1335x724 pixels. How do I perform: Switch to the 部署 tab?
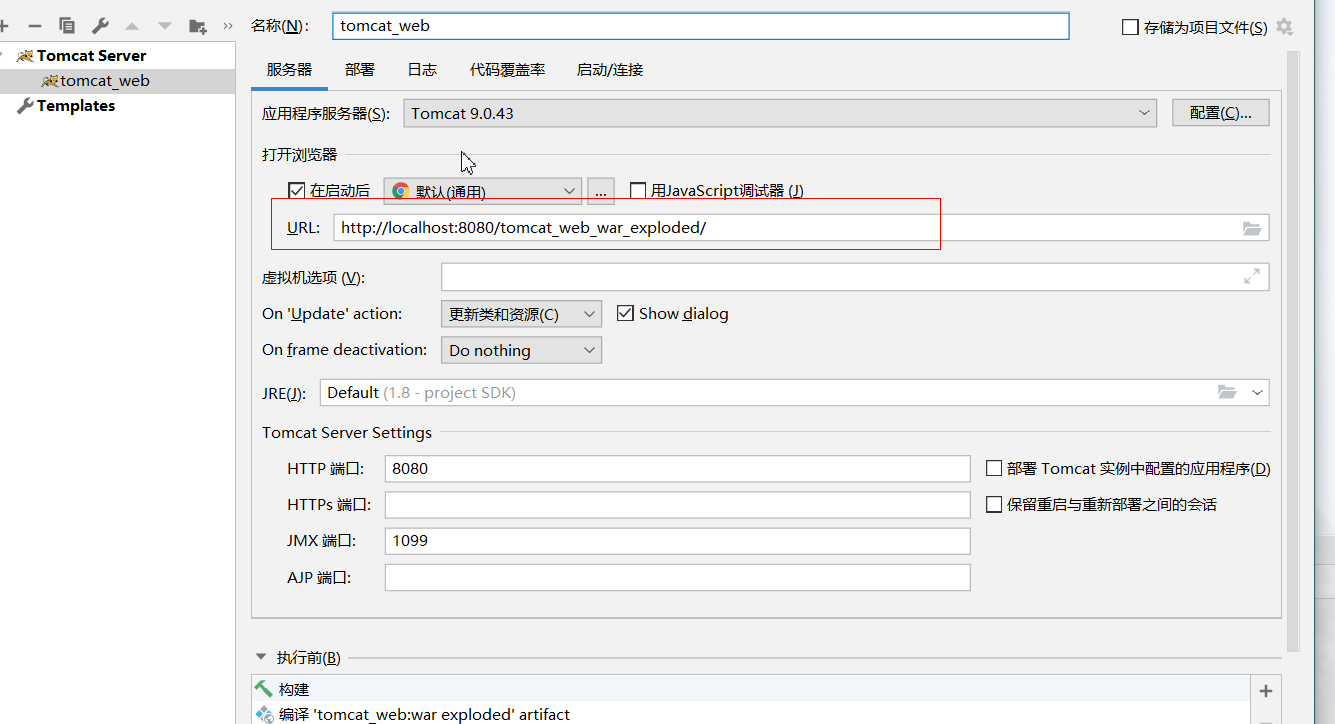coord(360,69)
